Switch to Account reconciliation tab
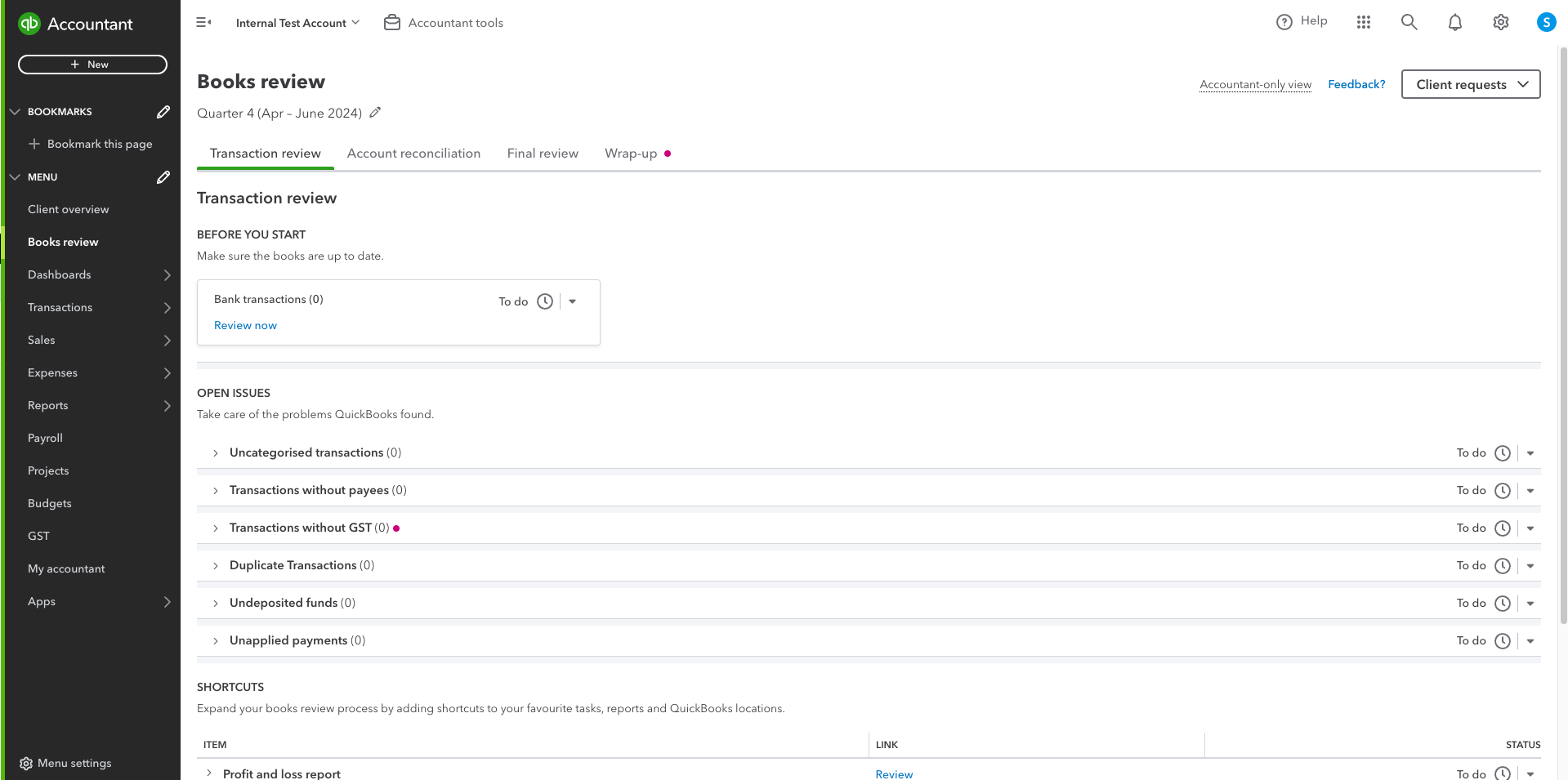 coord(413,154)
